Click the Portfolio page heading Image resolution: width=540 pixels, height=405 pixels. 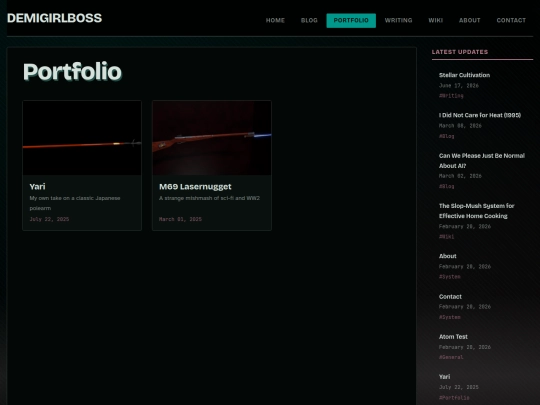coord(72,72)
